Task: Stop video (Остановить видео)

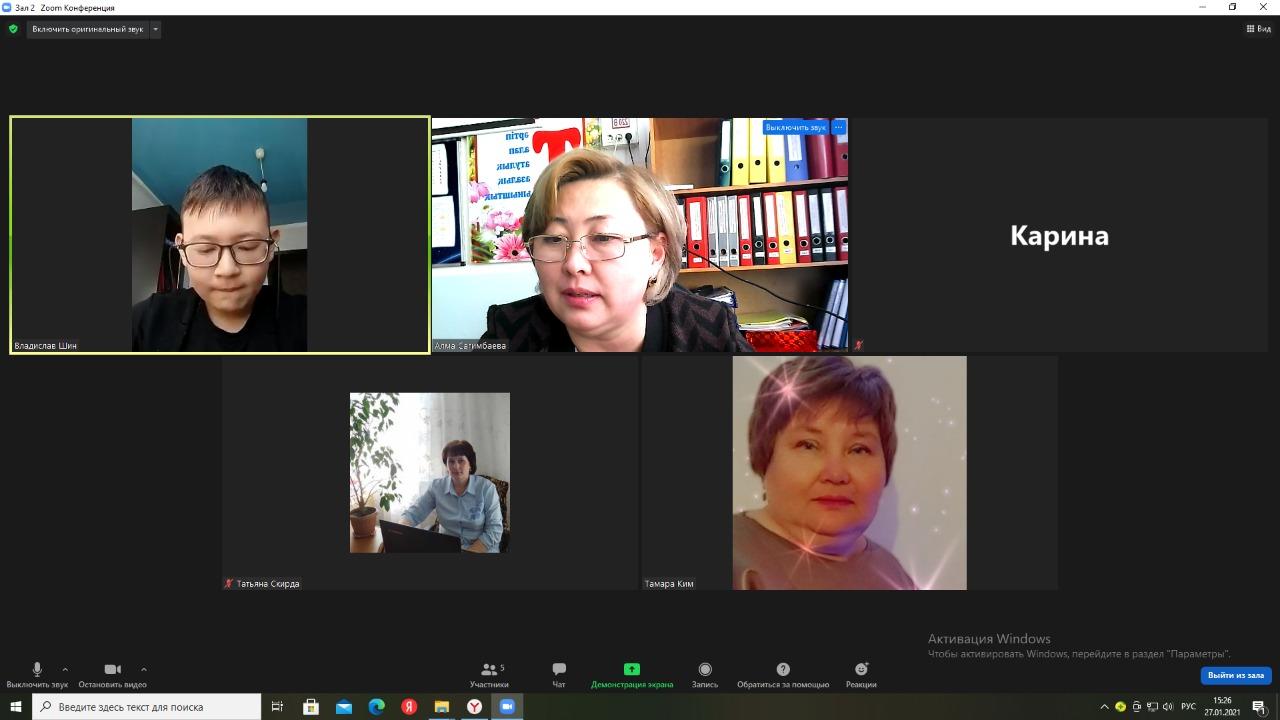Action: (x=112, y=675)
